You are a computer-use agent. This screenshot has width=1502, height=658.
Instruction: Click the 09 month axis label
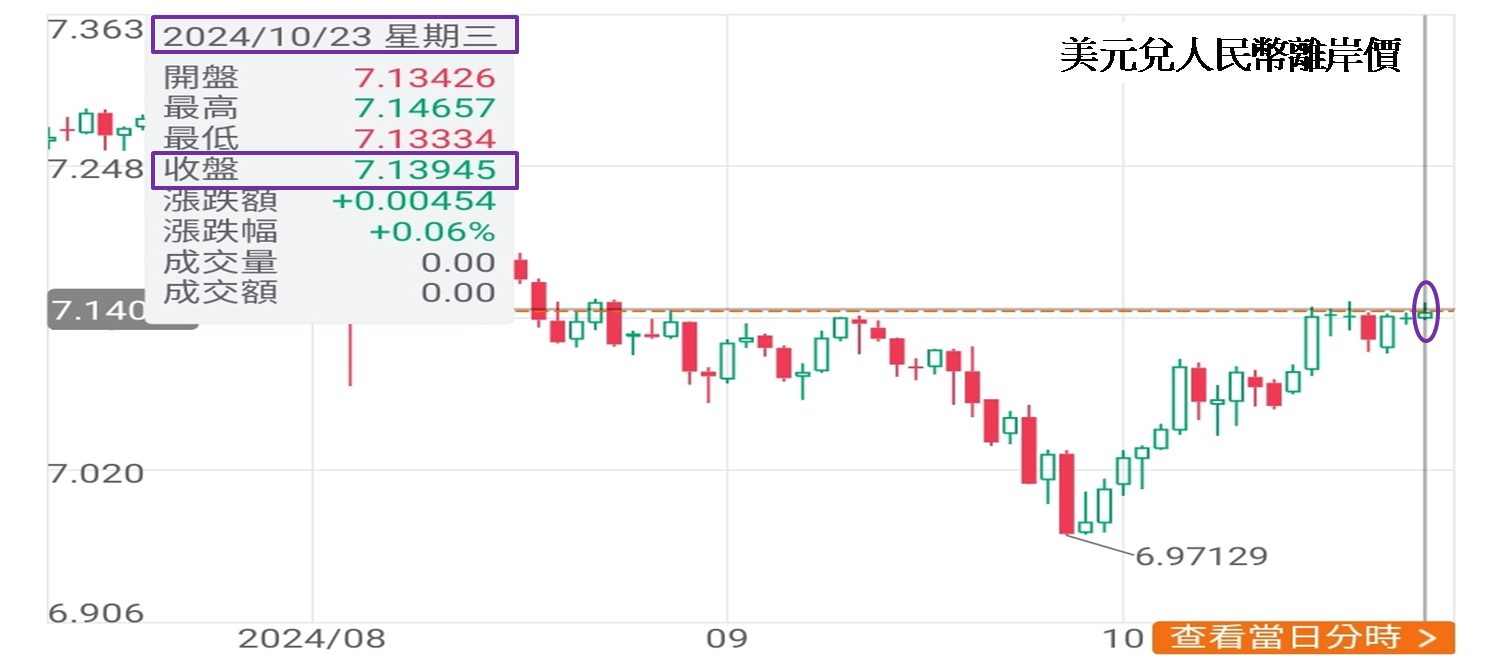point(727,638)
